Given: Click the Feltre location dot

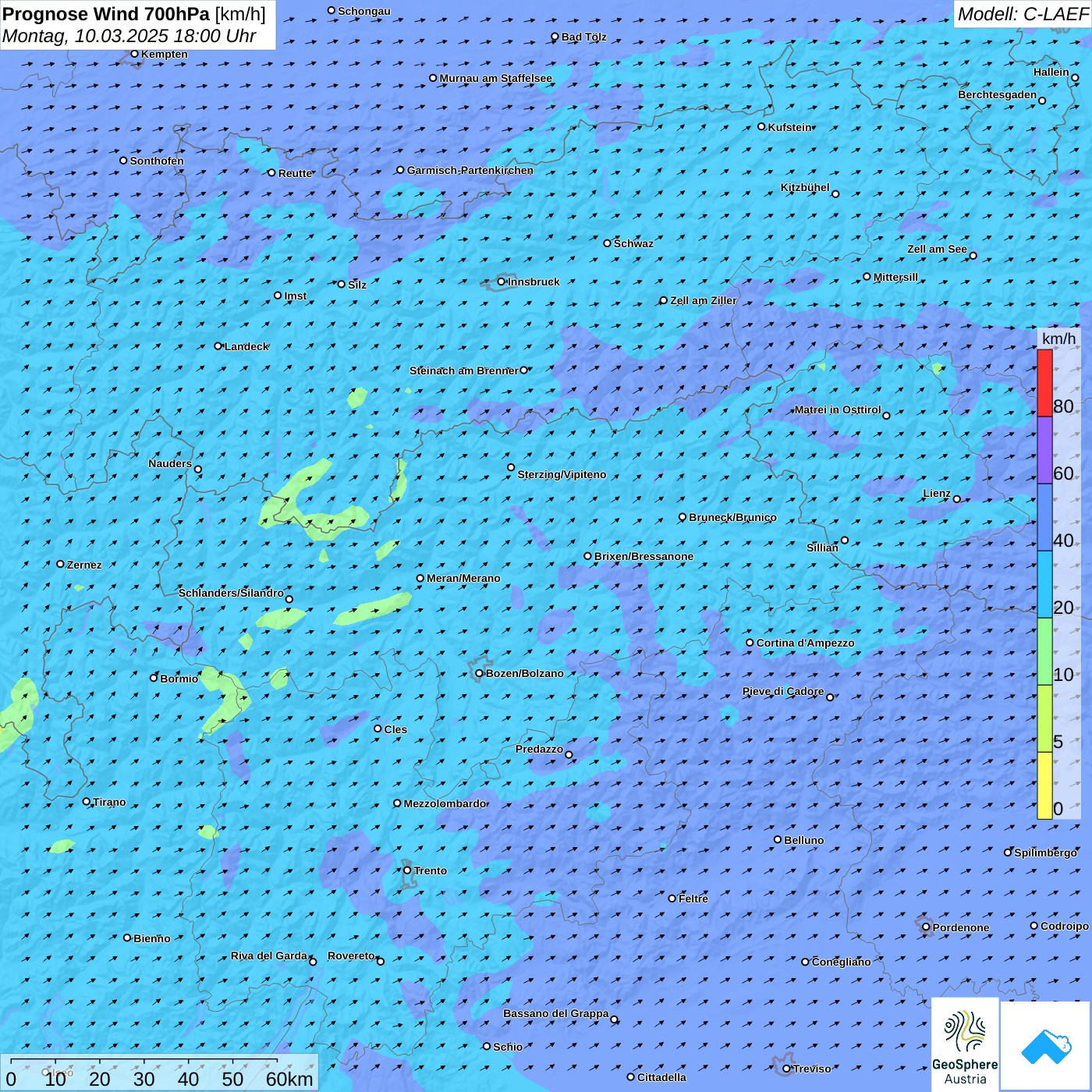Looking at the screenshot, I should click(x=672, y=899).
